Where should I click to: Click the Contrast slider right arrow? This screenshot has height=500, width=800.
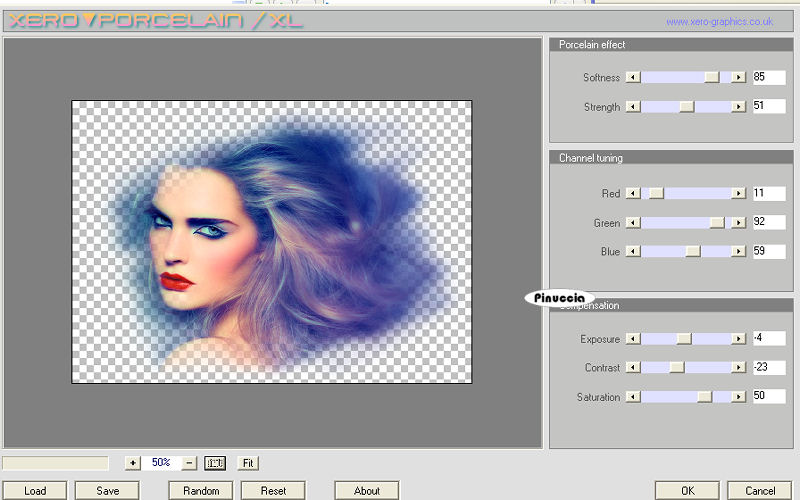click(x=738, y=368)
